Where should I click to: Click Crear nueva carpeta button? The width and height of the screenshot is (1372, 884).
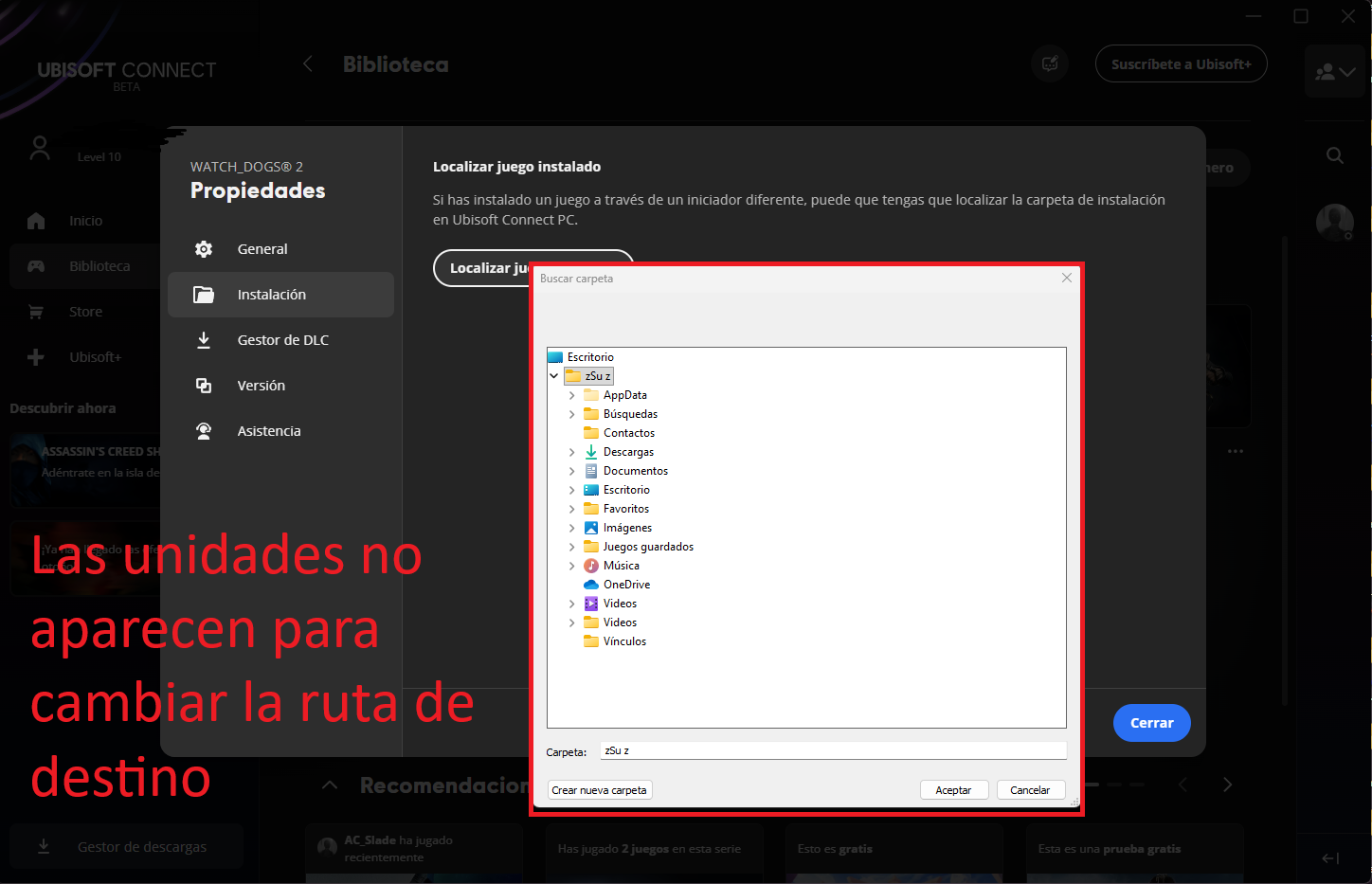(x=599, y=790)
